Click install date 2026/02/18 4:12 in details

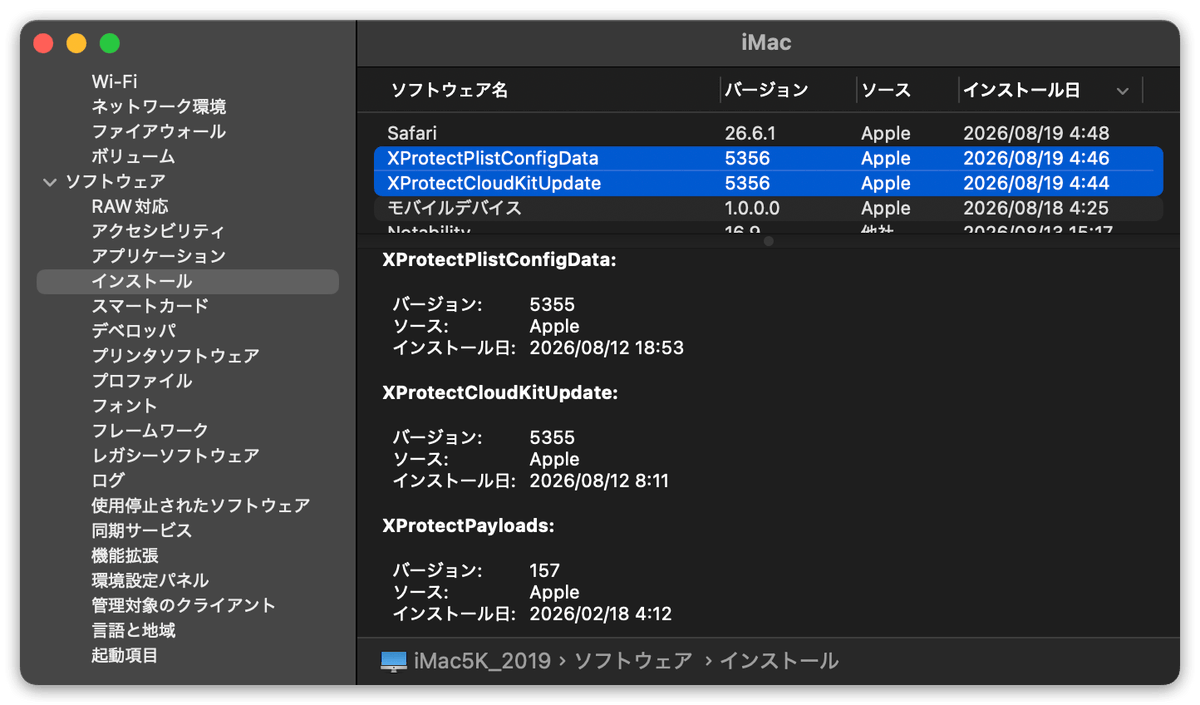pyautogui.click(x=600, y=615)
